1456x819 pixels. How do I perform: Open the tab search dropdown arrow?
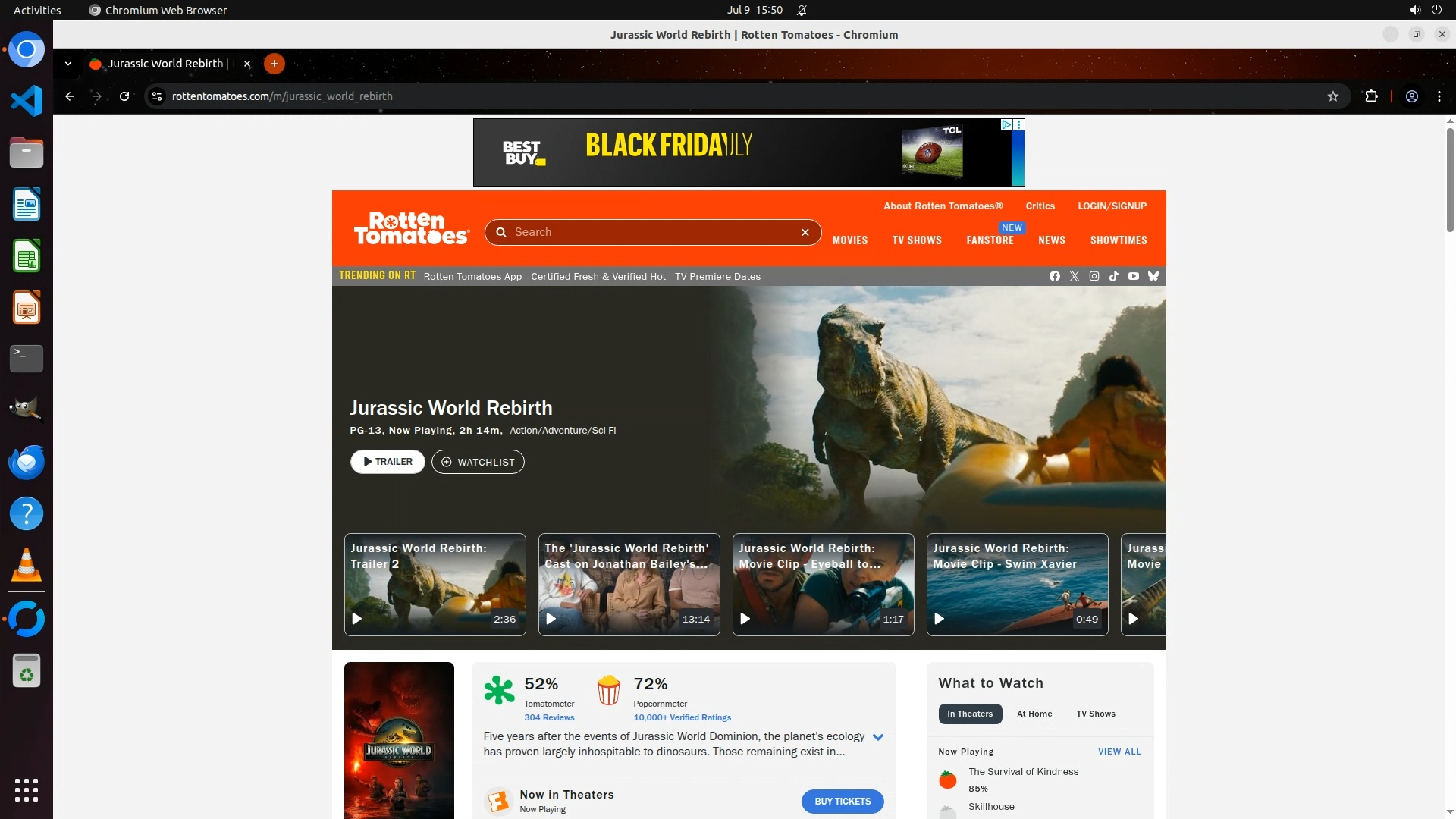point(68,64)
